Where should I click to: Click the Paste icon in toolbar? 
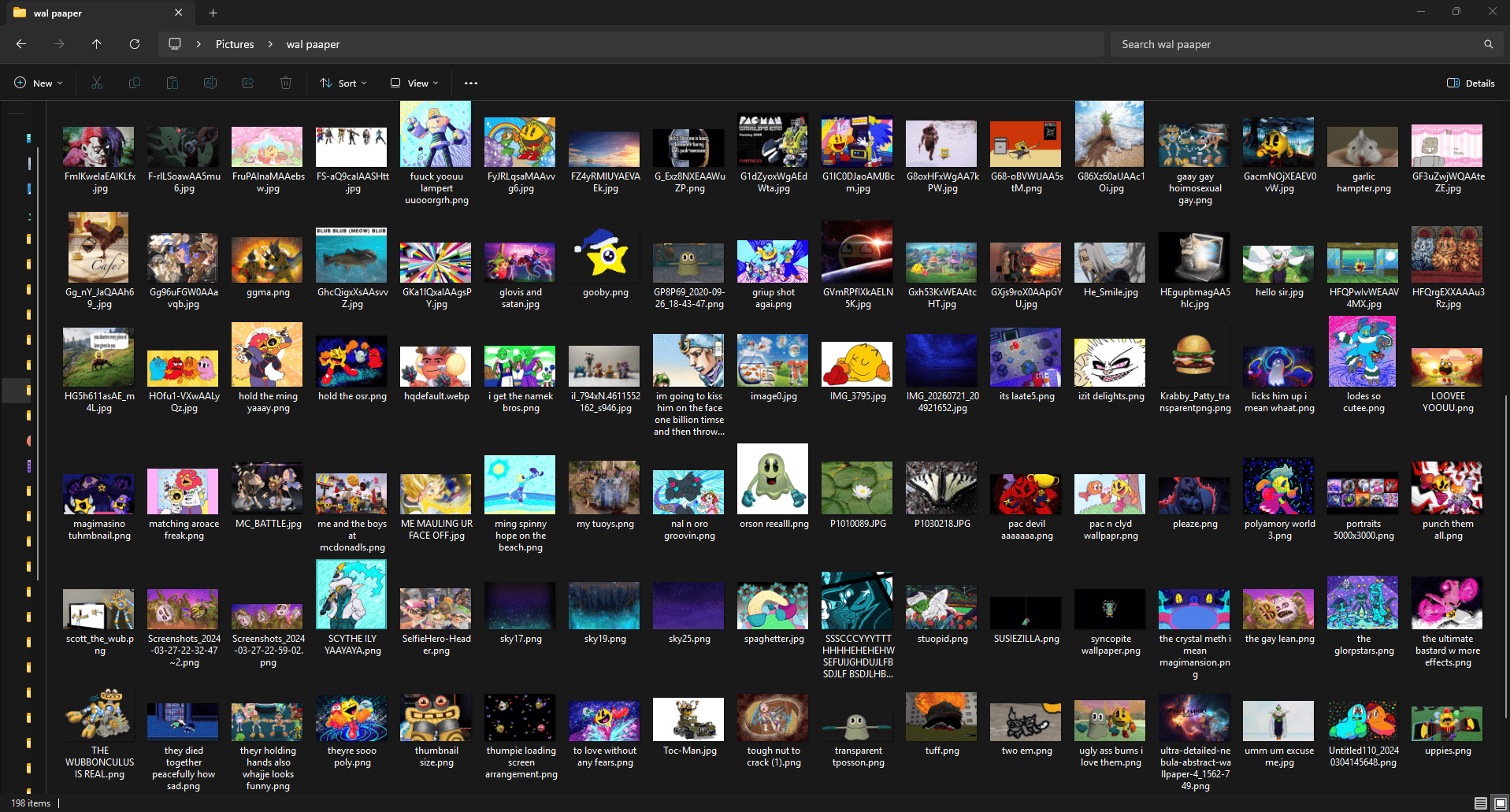(173, 83)
